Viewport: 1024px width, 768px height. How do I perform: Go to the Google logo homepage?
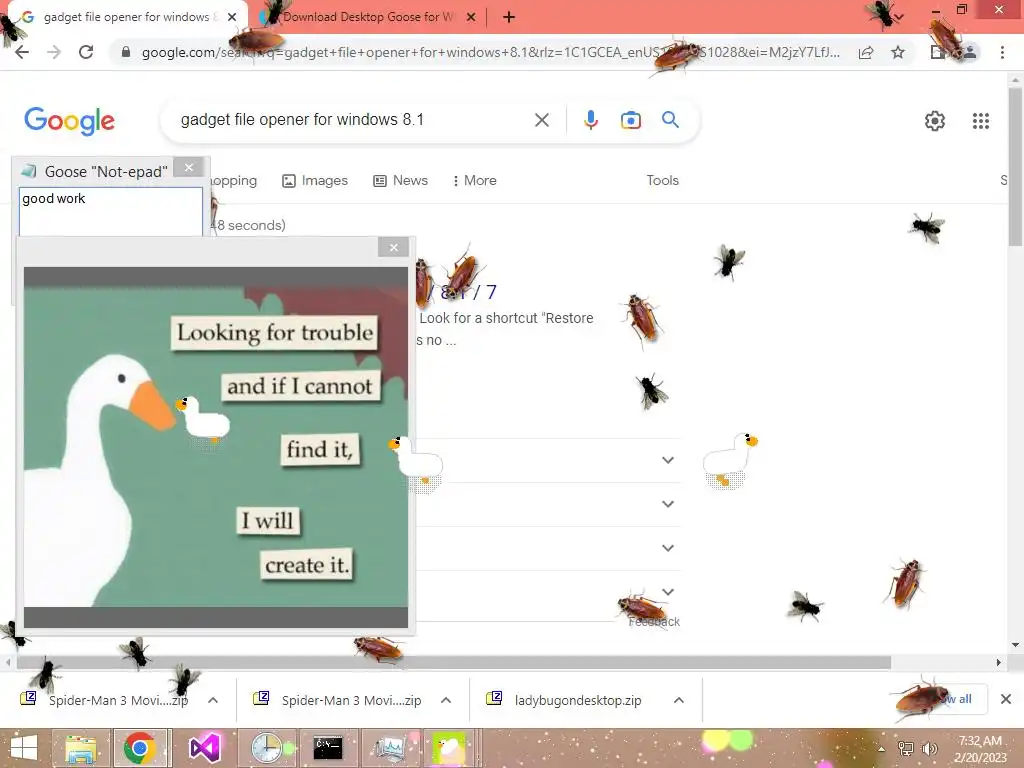[x=69, y=121]
